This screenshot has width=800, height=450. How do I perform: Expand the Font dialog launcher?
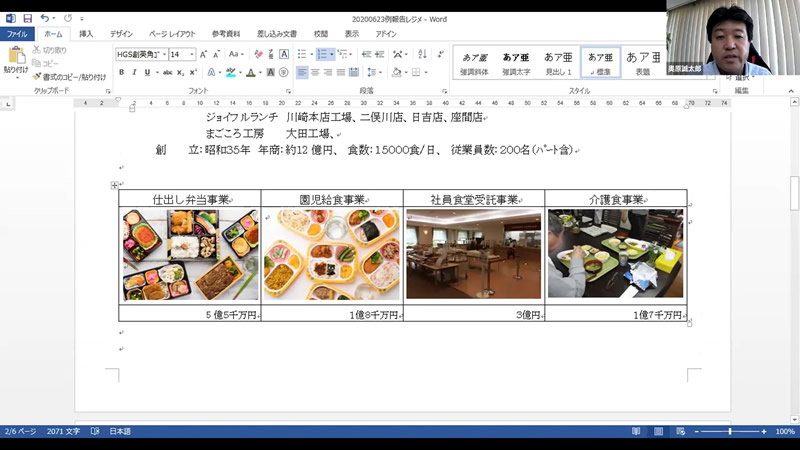tap(288, 91)
